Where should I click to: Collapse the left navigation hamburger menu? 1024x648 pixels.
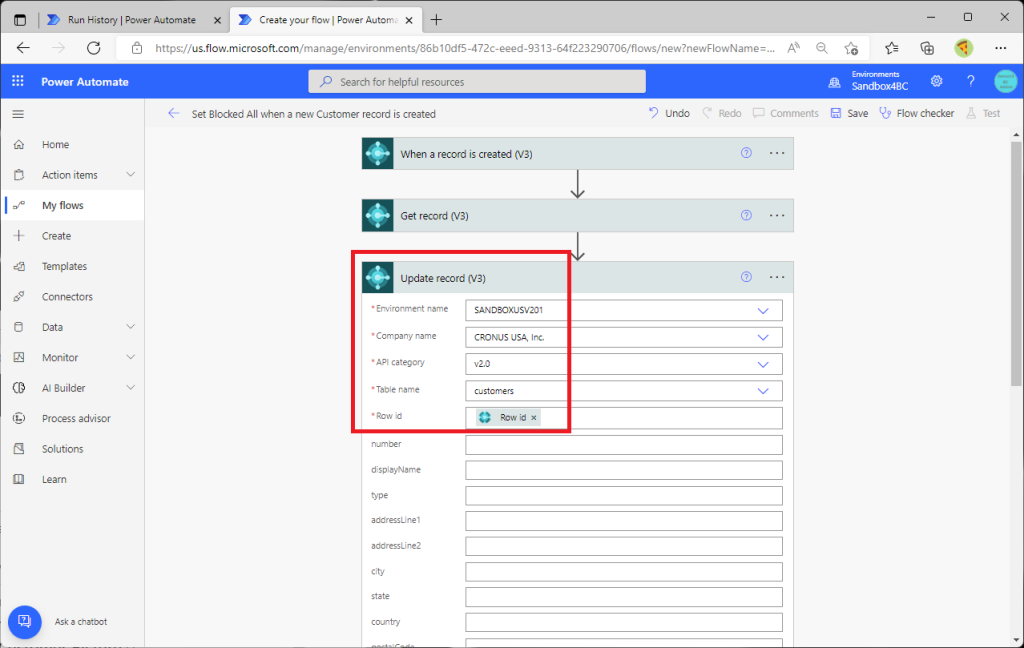pyautogui.click(x=18, y=114)
